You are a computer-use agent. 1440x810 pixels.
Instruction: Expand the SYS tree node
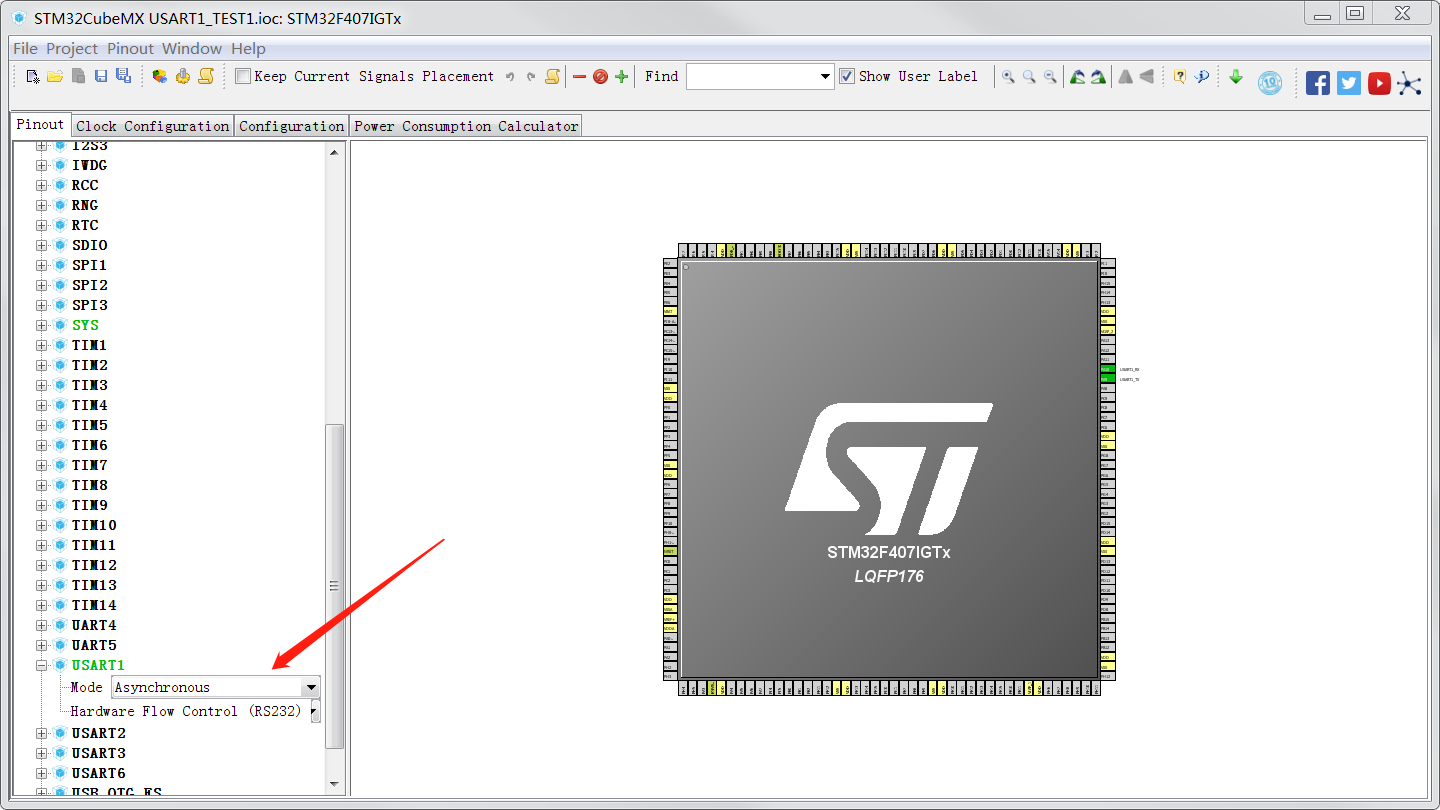click(x=42, y=325)
